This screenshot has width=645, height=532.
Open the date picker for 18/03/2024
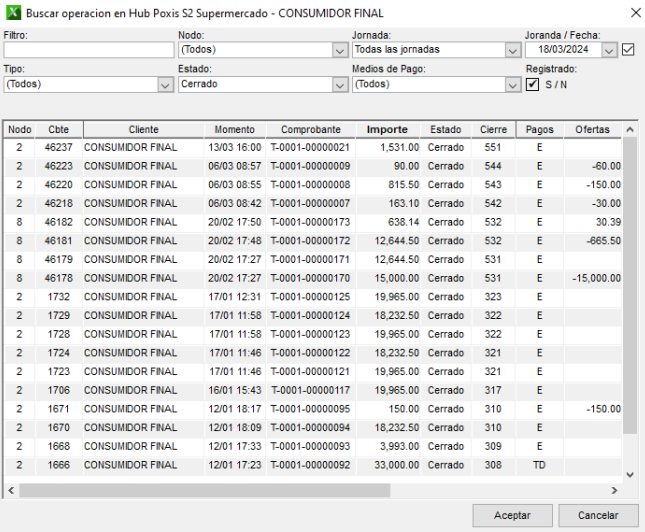pyautogui.click(x=609, y=50)
